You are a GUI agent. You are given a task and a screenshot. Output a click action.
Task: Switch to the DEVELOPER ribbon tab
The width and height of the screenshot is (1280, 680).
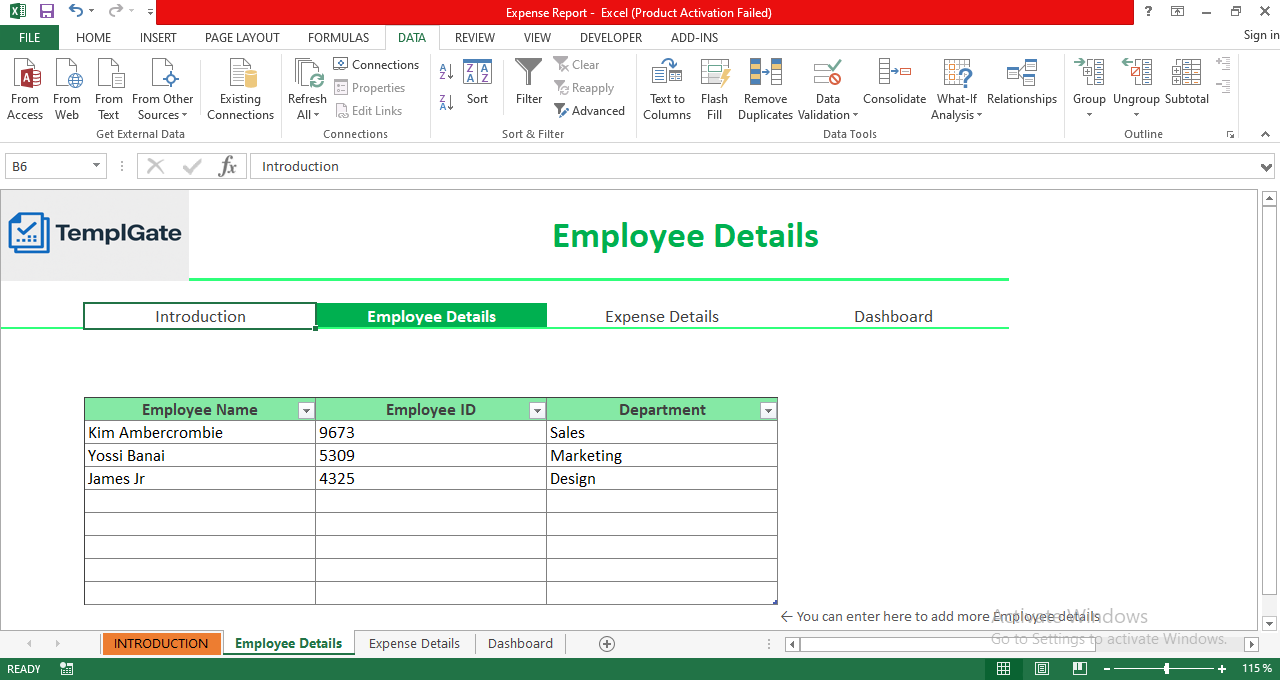pyautogui.click(x=611, y=37)
